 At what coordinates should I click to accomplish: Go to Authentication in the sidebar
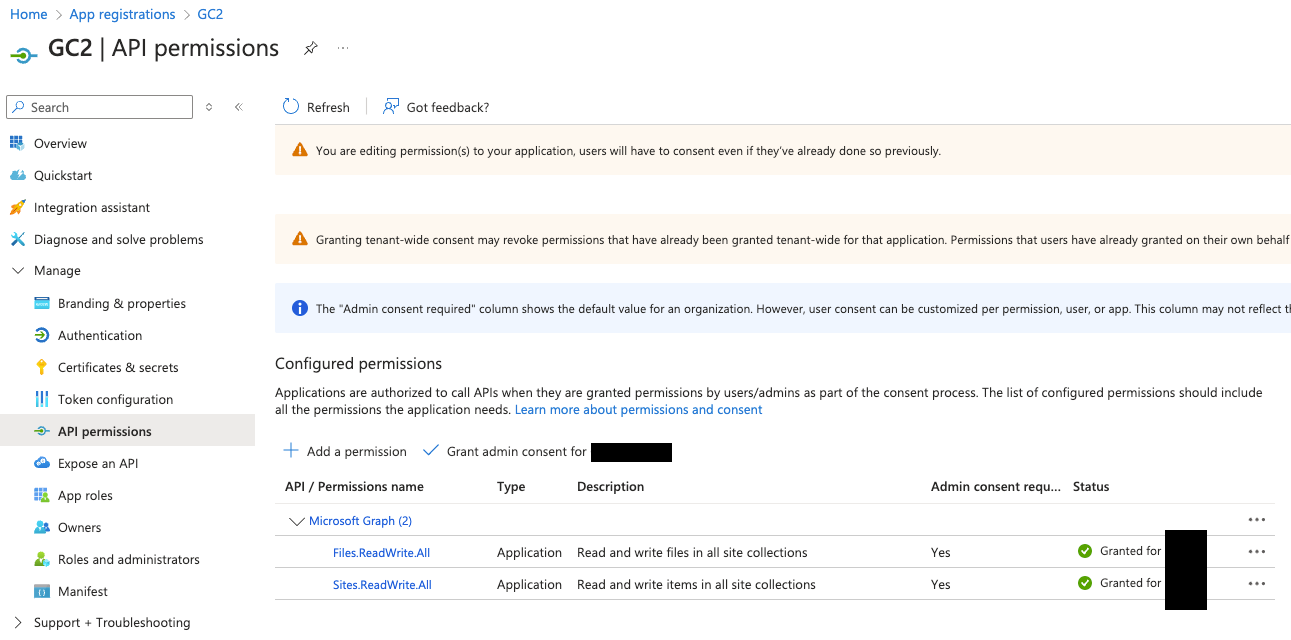point(100,335)
